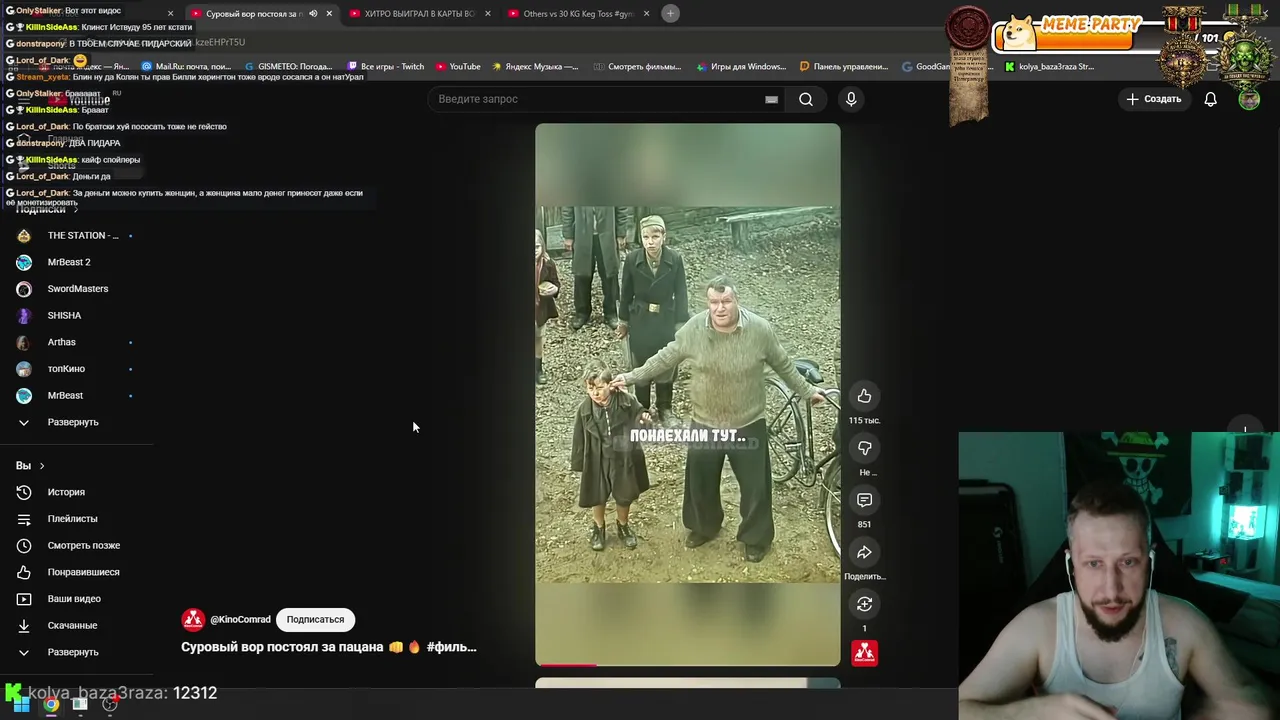
Task: Click the remix icon under share
Action: click(864, 604)
